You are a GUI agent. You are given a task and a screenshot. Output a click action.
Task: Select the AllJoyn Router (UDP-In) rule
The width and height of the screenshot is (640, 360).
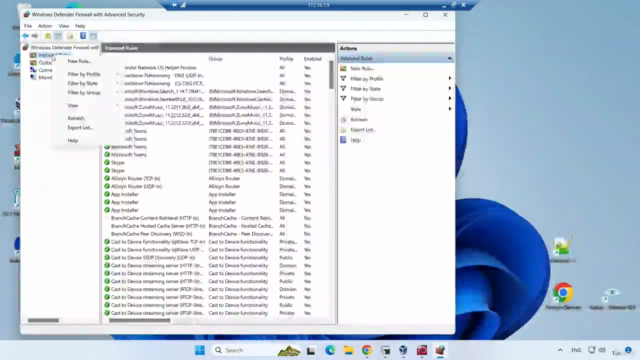click(x=136, y=187)
